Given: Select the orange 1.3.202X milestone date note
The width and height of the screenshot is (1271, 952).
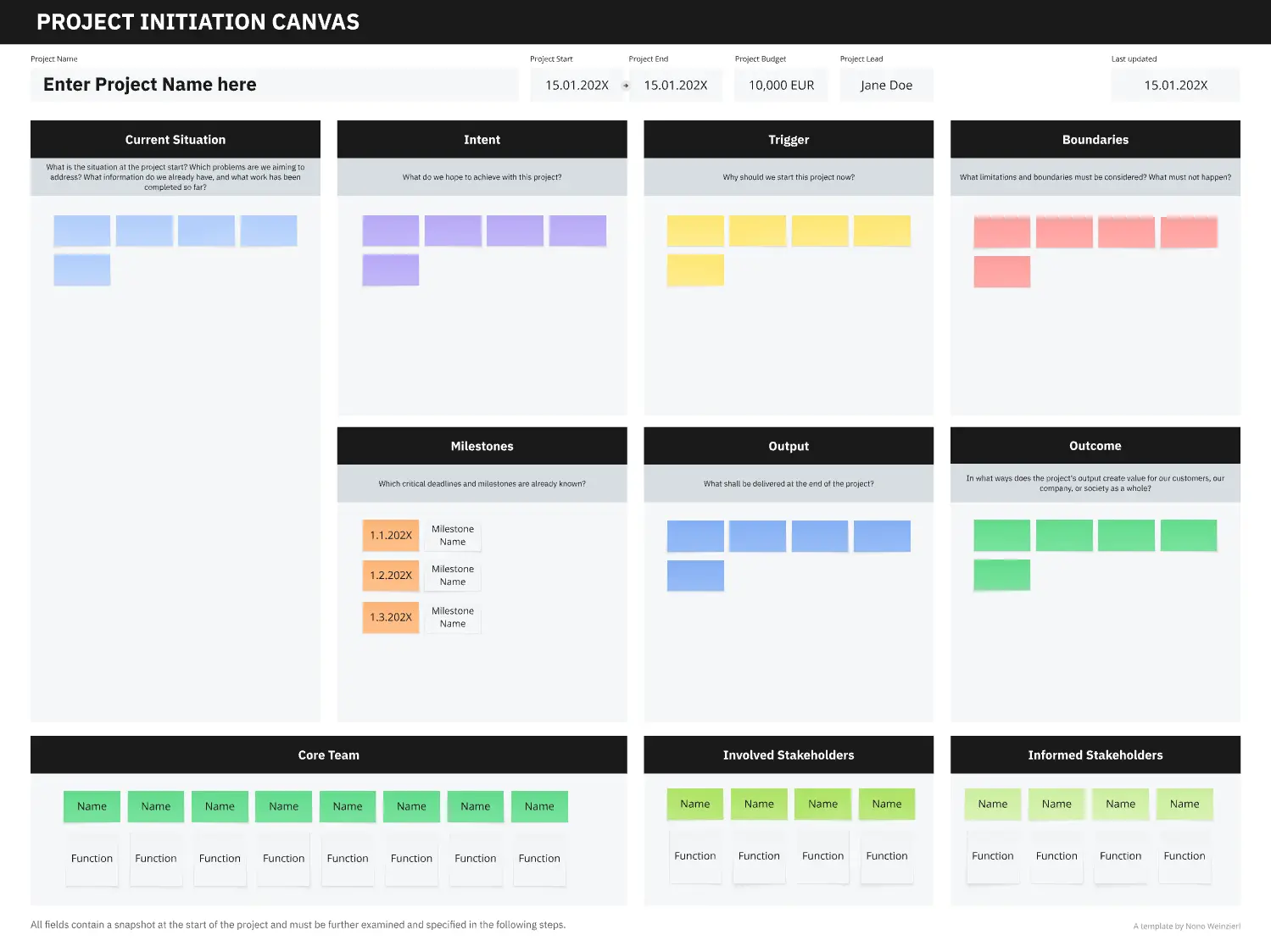Looking at the screenshot, I should coord(391,617).
